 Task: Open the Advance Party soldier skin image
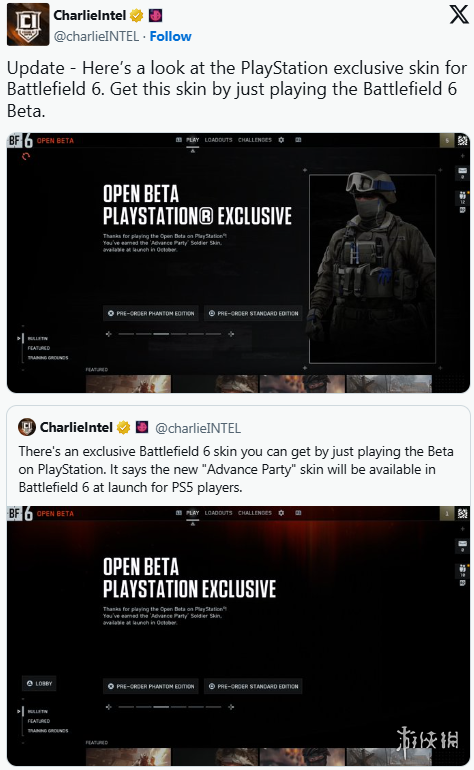tap(372, 268)
